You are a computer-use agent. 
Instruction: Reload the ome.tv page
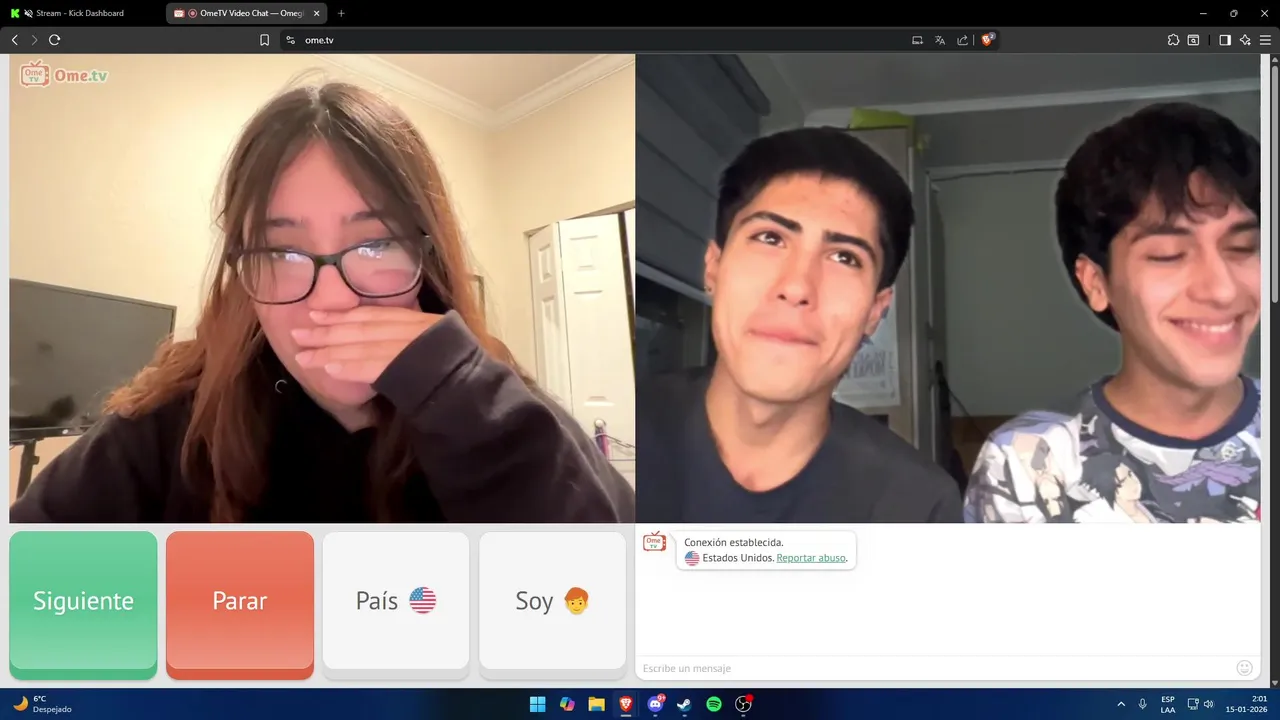55,40
